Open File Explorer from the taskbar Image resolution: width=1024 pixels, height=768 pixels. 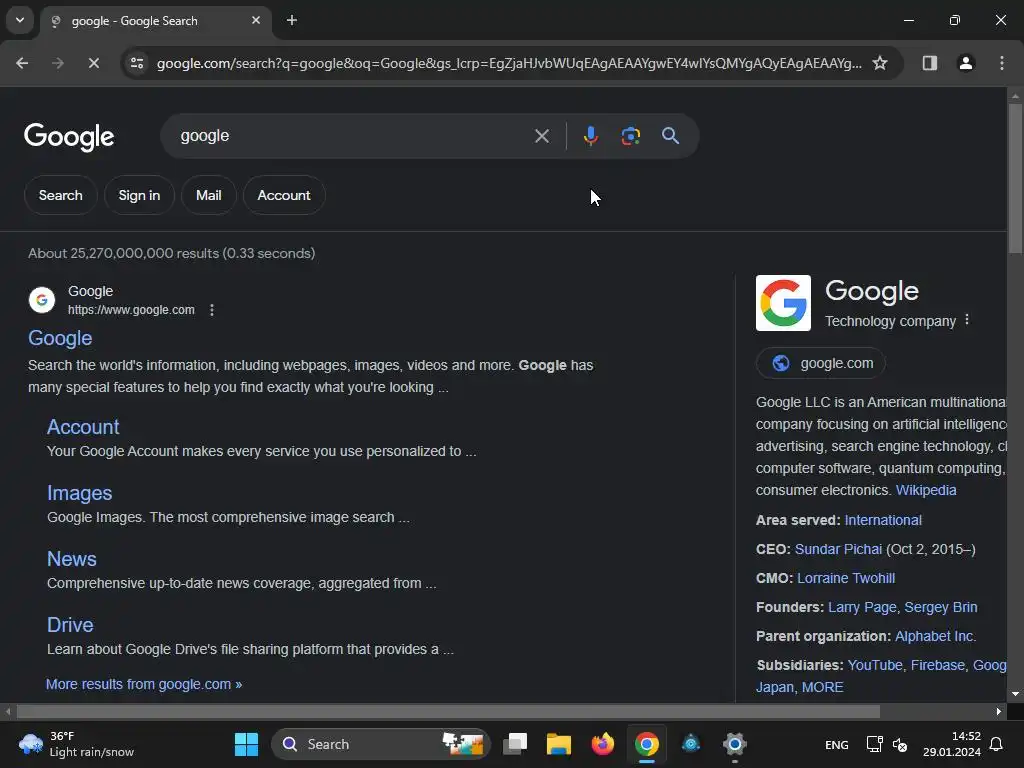click(x=559, y=744)
